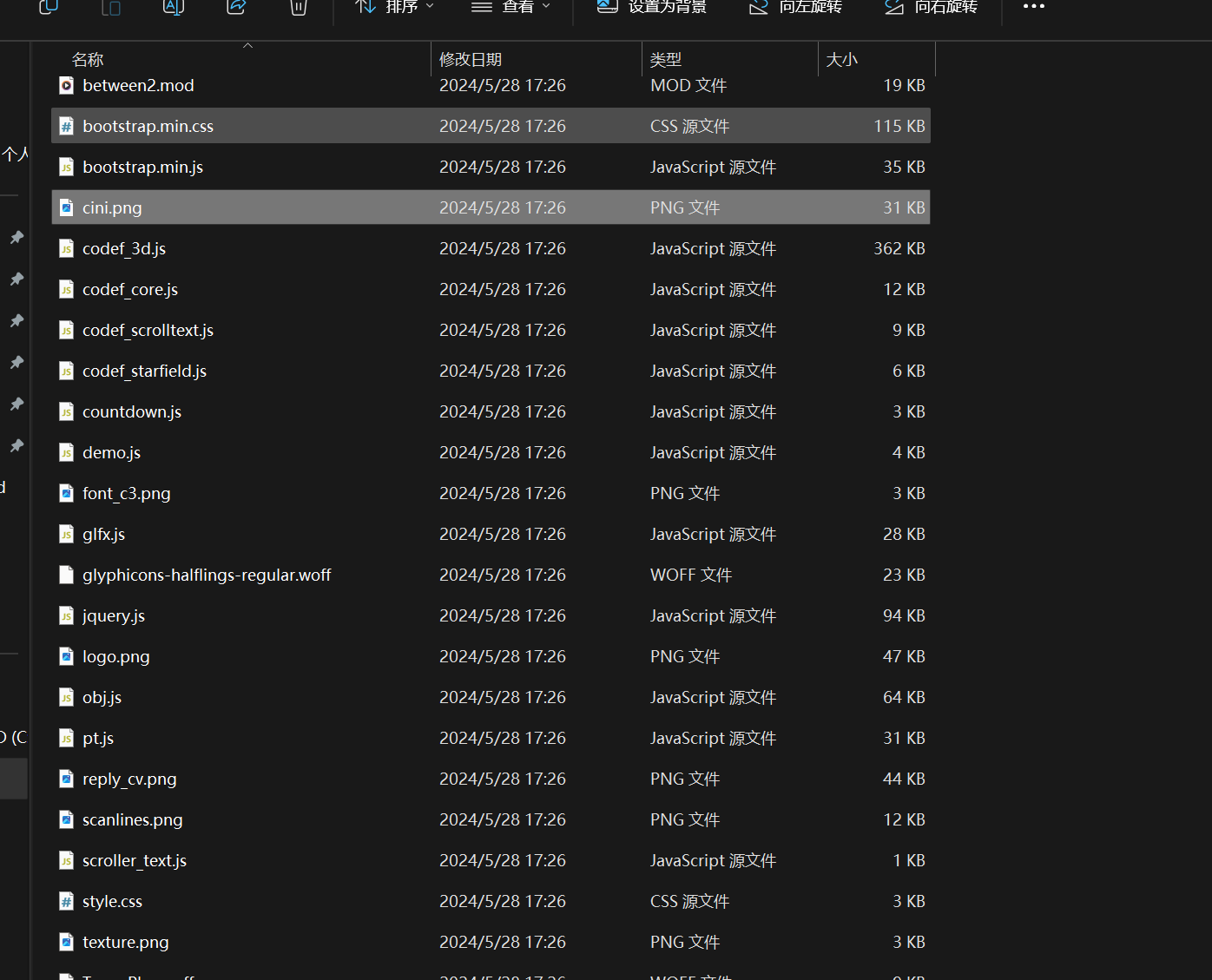Click the CSS icon of style.css
The width and height of the screenshot is (1212, 980).
[66, 901]
